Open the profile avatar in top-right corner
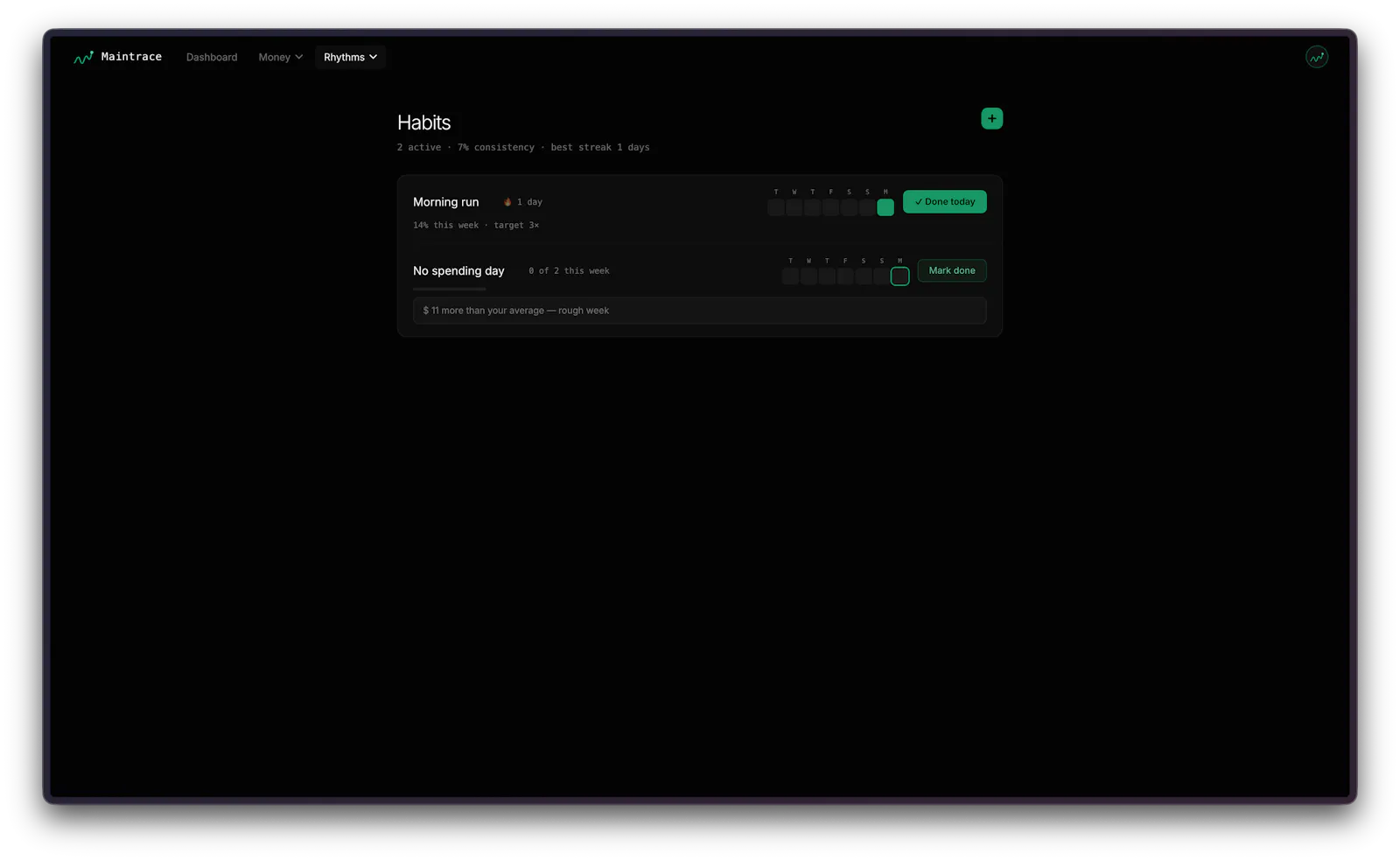1400x861 pixels. coord(1317,57)
